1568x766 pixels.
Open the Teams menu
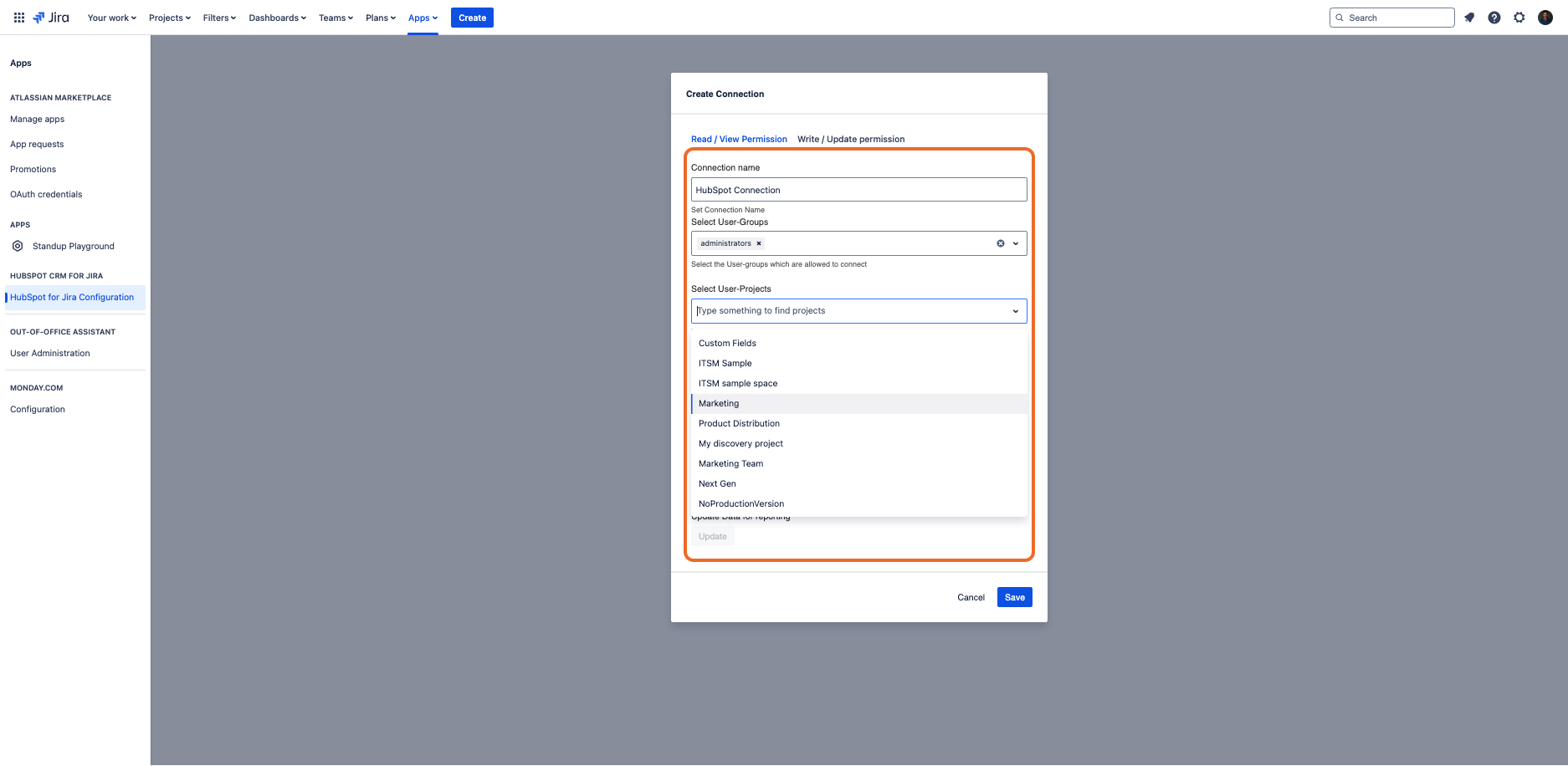click(x=336, y=18)
